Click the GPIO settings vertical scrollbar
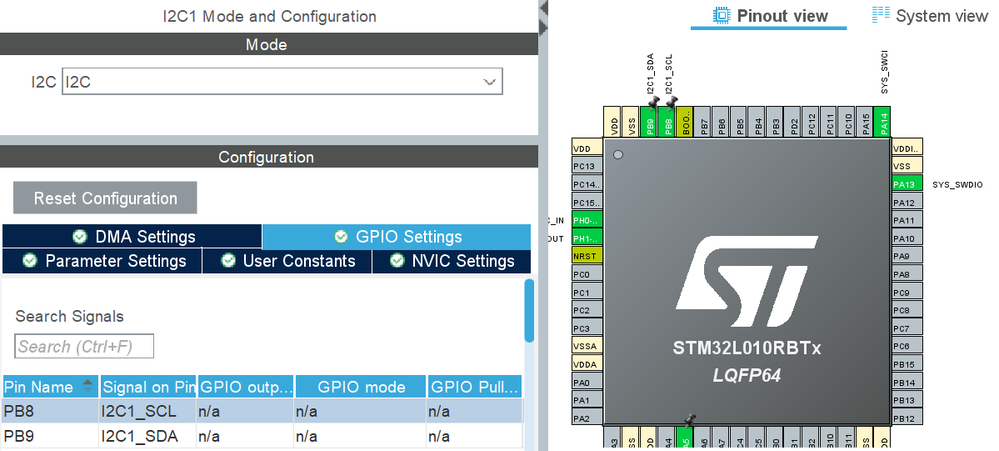This screenshot has width=999, height=451. click(529, 311)
